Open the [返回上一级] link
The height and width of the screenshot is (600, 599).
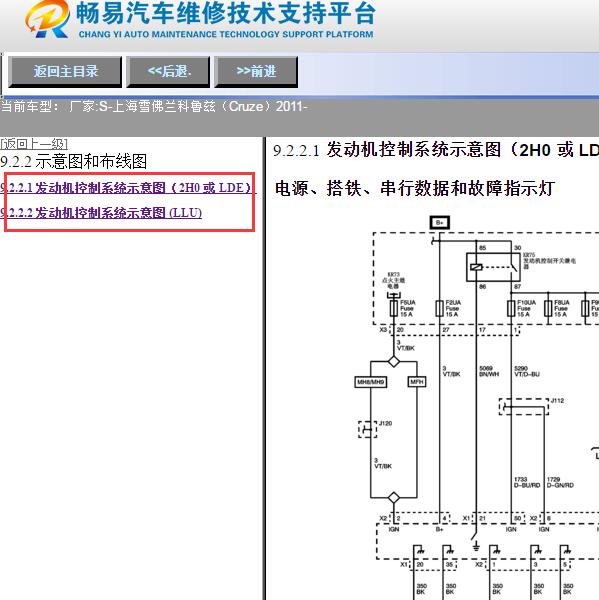[34, 144]
